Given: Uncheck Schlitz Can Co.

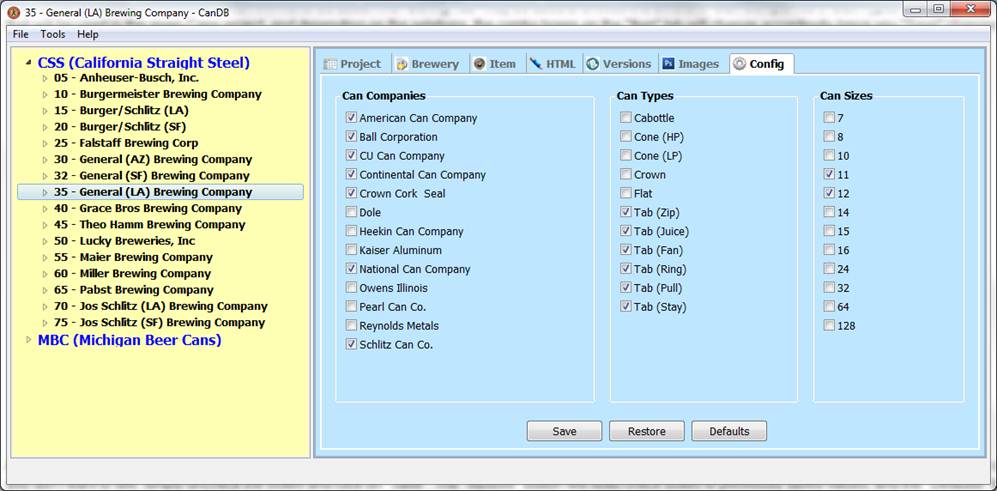Looking at the screenshot, I should (x=351, y=344).
